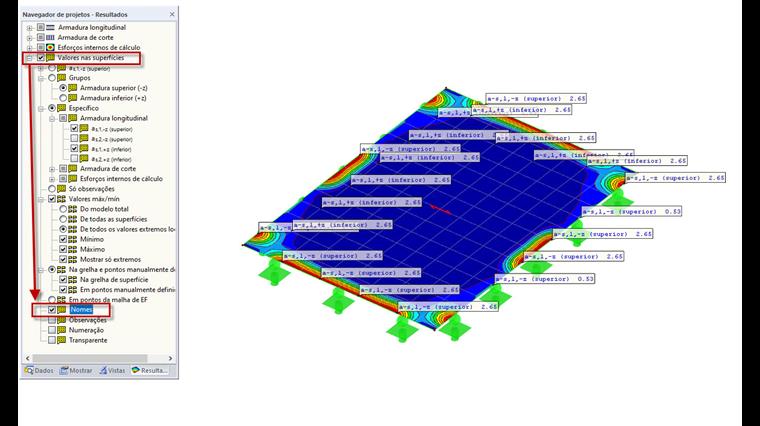This screenshot has height=426, width=760.
Task: Click the flag icon of Esforços internos under Específico
Action: point(73,179)
